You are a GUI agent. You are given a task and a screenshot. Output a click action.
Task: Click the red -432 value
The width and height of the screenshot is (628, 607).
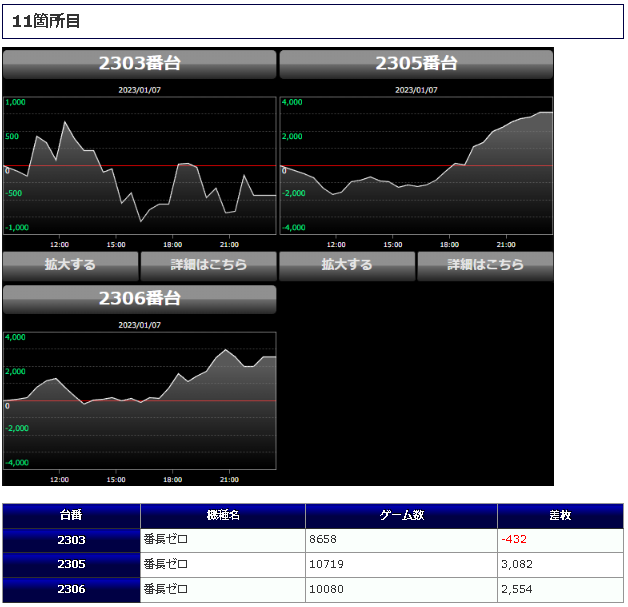tap(514, 540)
